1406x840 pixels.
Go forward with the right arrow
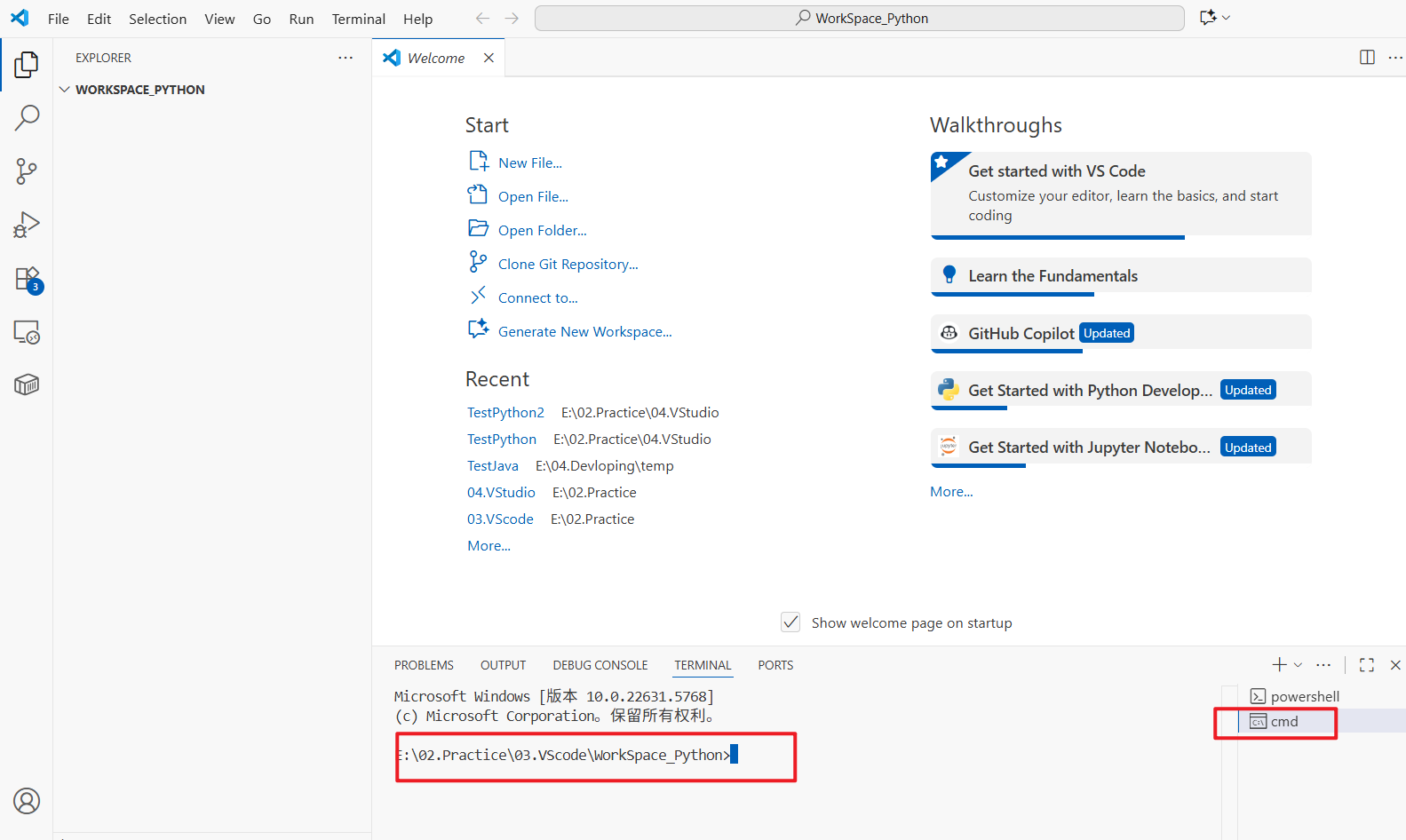pos(512,18)
